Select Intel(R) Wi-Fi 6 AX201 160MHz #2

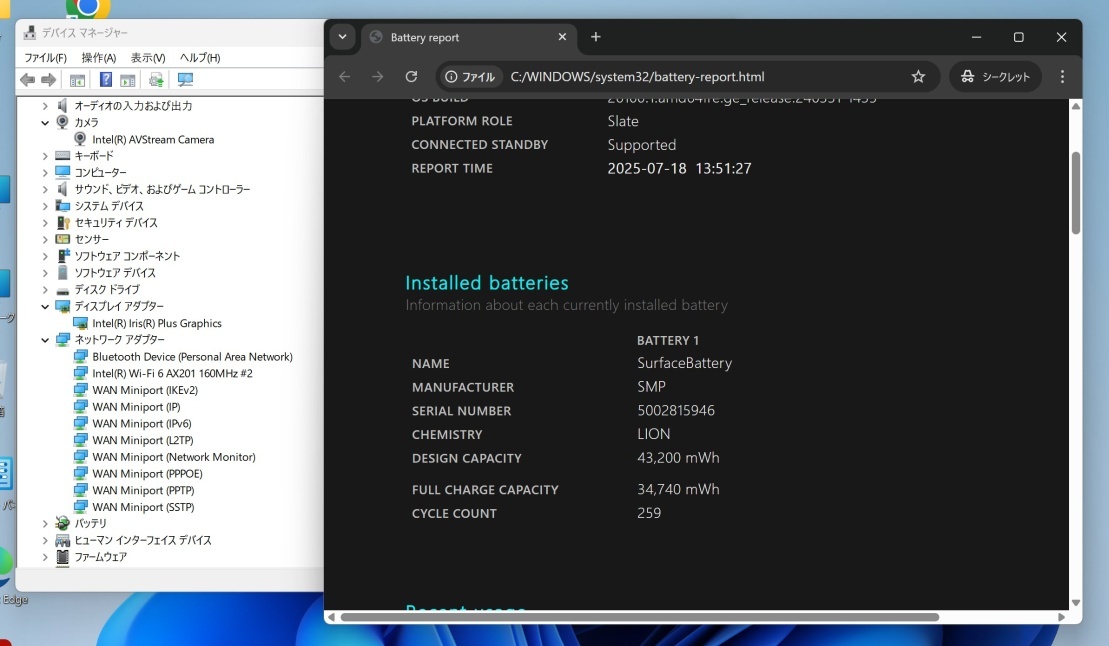click(x=172, y=374)
